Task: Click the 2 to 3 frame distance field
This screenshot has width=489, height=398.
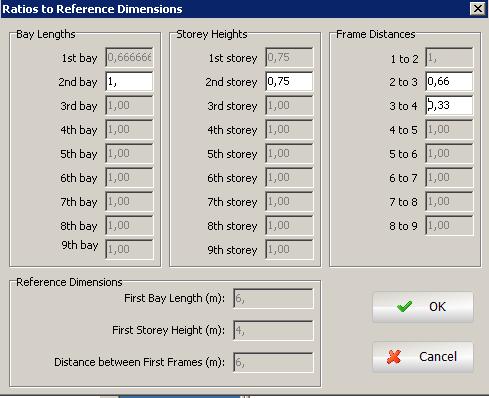Action: click(x=449, y=82)
